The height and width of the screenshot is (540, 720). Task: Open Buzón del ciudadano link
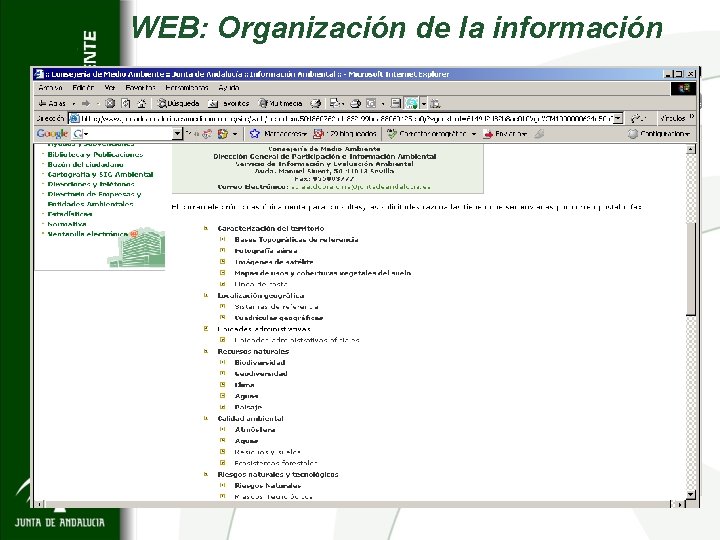coord(85,164)
